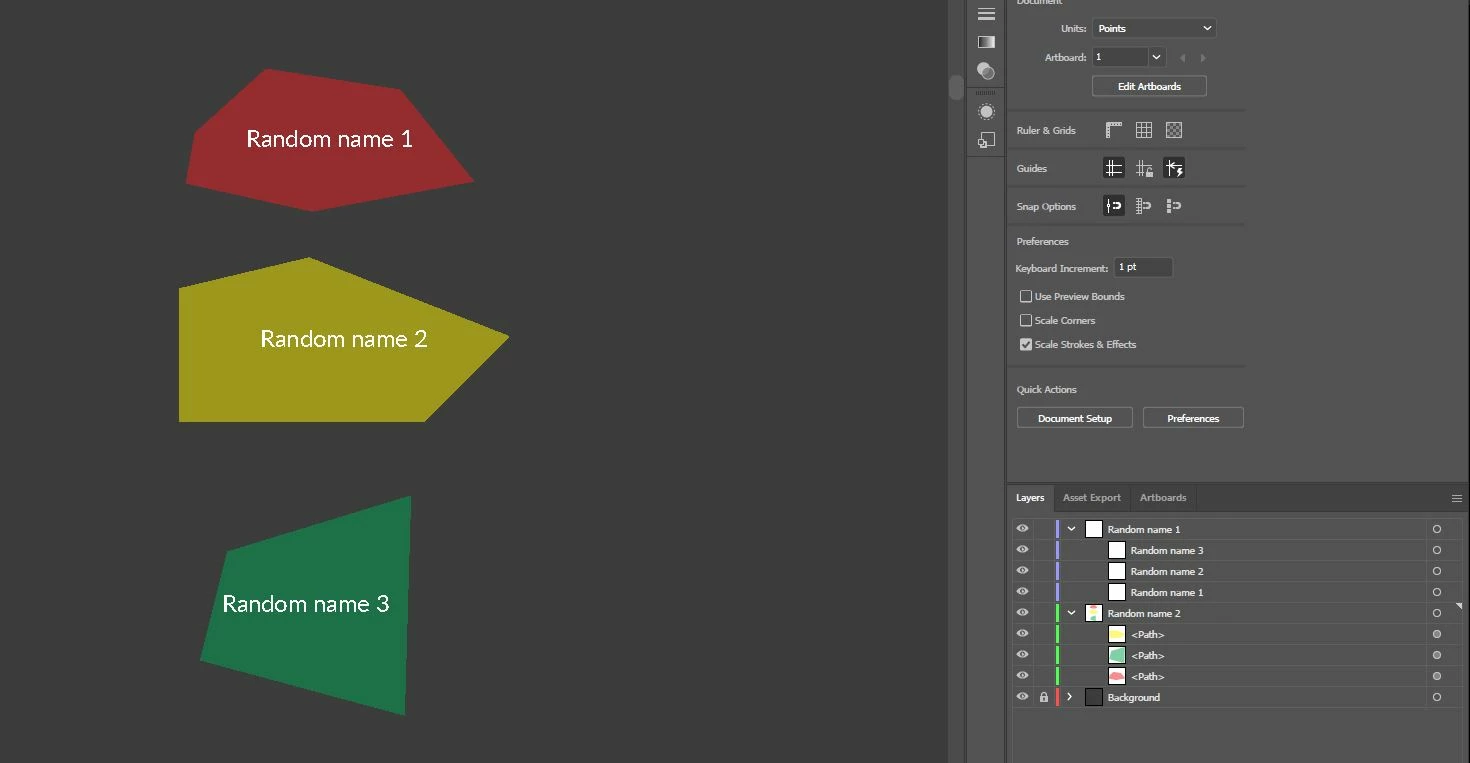Open the overlapping squares panel icon in the dock
Screen dimensions: 1470x763
point(986,140)
